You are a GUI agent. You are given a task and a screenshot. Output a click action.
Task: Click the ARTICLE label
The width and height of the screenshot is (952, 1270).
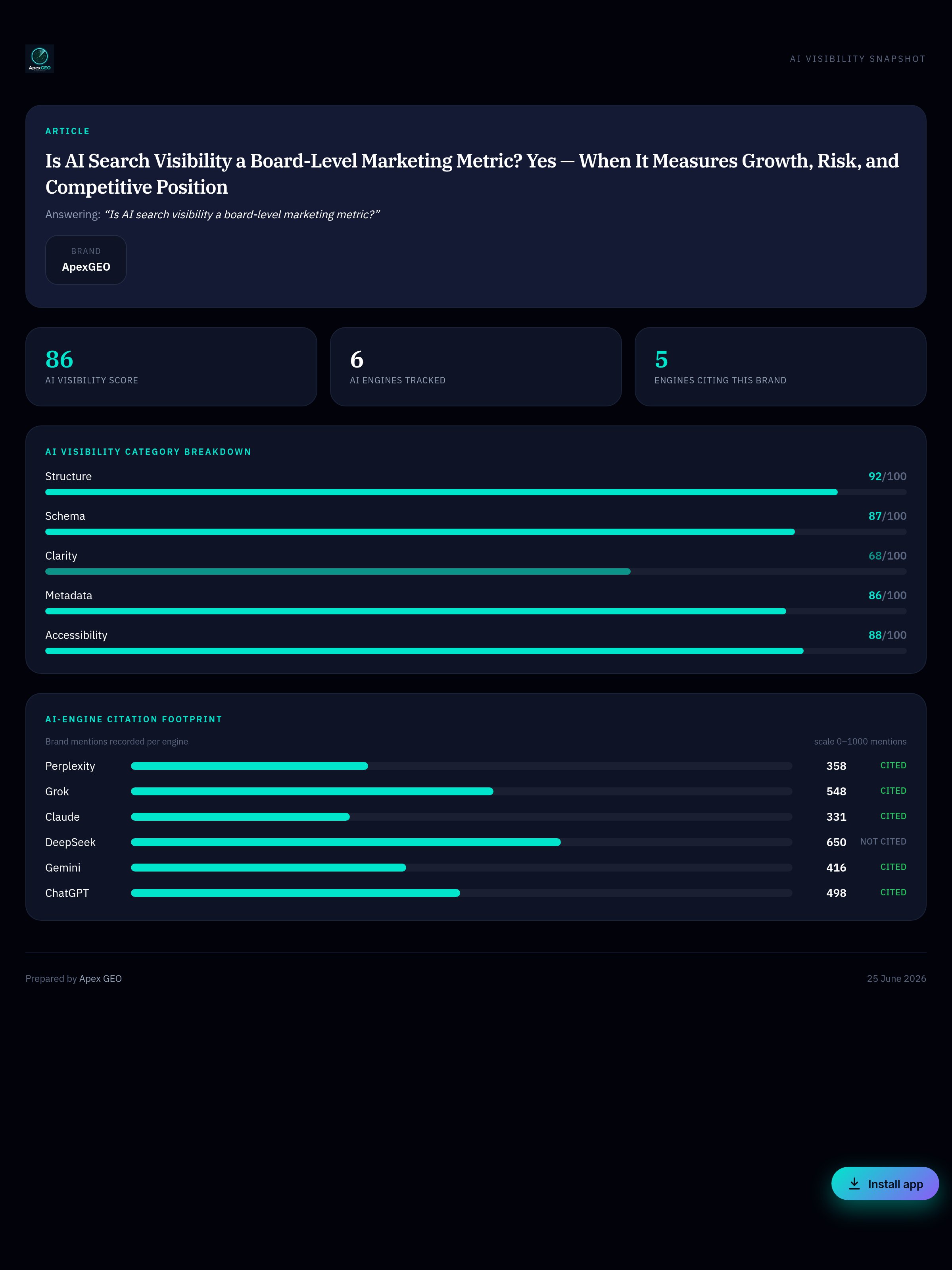[68, 131]
